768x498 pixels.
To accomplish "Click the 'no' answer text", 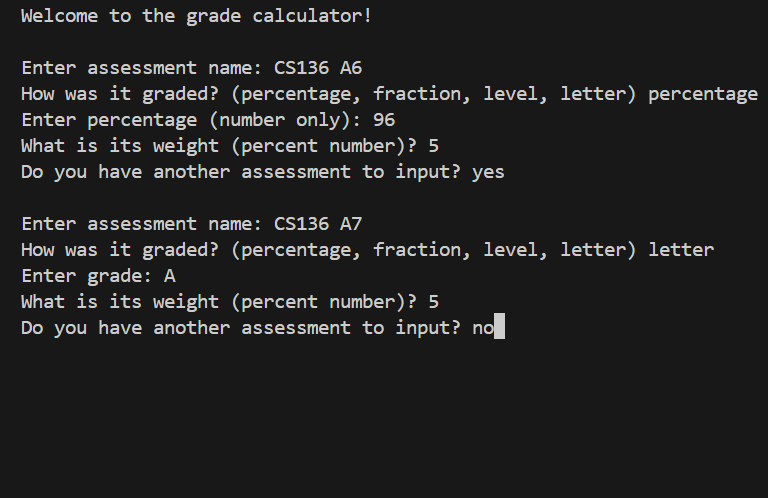I will point(483,329).
